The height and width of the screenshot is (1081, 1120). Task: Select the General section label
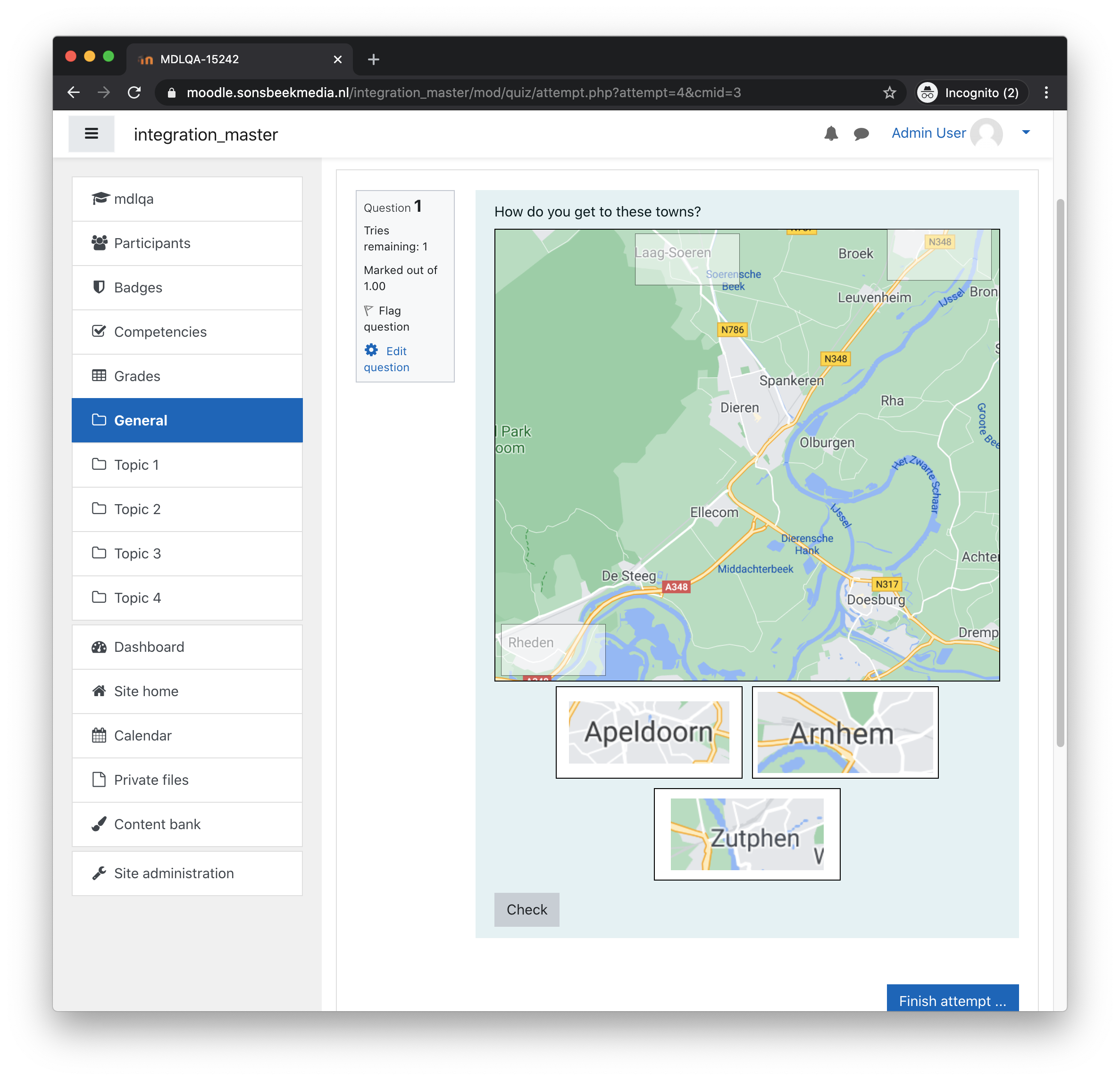tap(141, 421)
